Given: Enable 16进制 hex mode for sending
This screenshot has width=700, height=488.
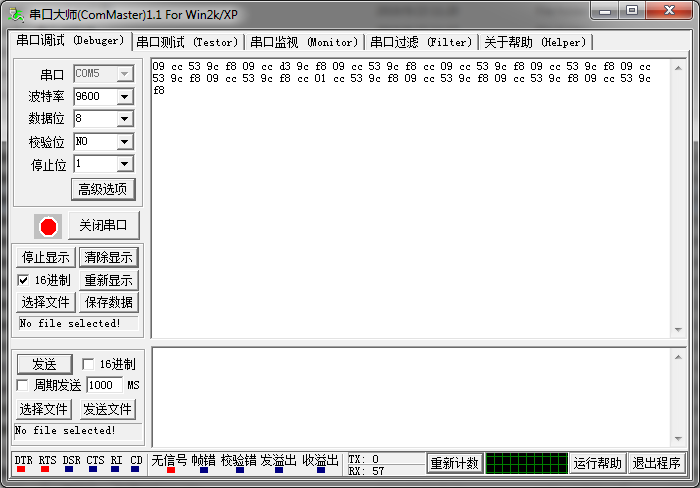Looking at the screenshot, I should [88, 364].
